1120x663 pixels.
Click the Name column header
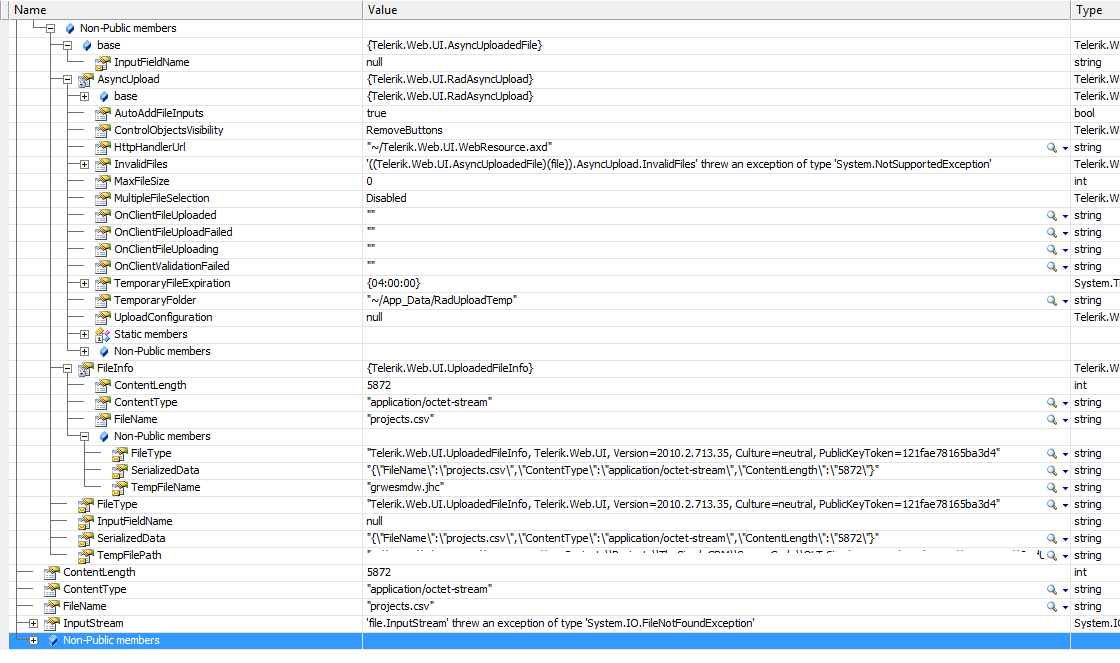click(185, 10)
